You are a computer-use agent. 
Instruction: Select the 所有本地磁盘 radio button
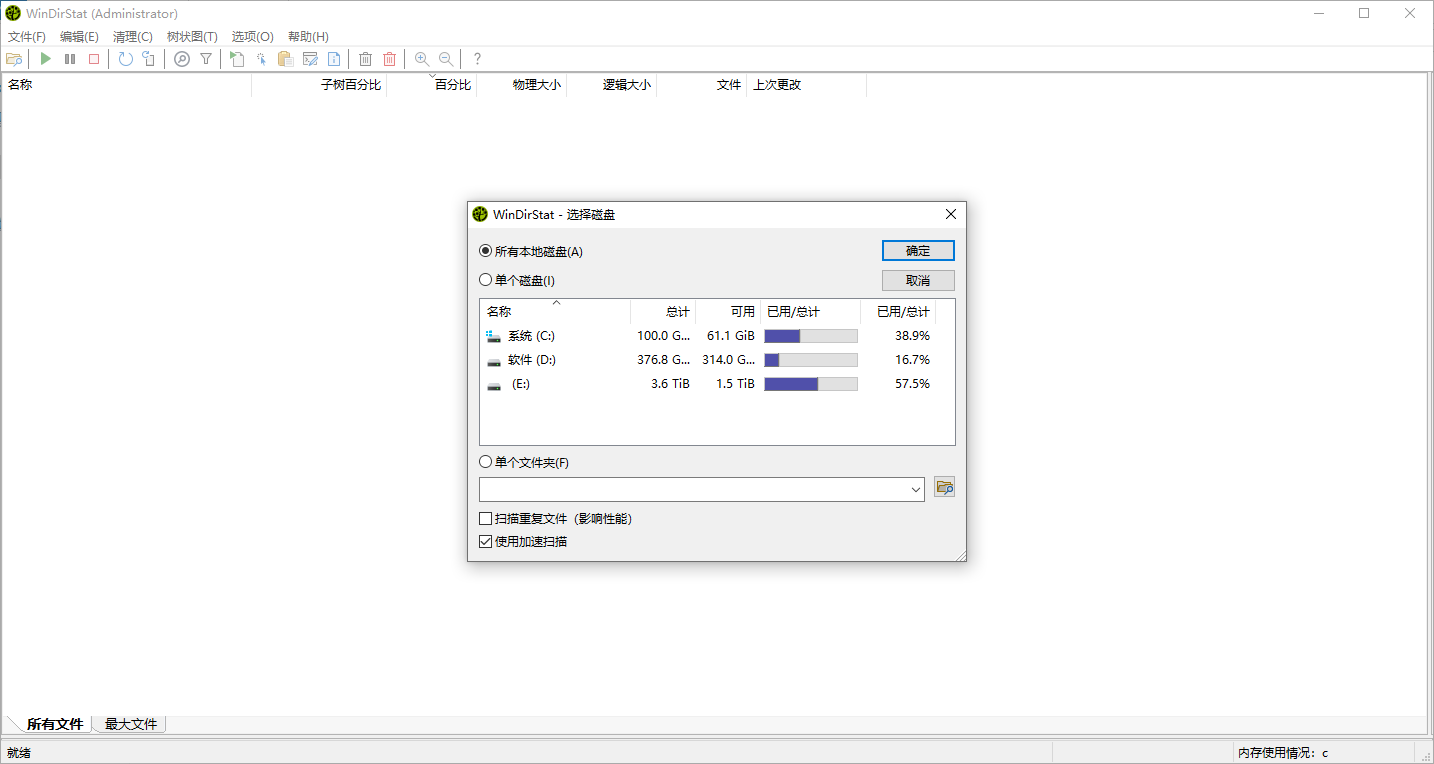(485, 252)
